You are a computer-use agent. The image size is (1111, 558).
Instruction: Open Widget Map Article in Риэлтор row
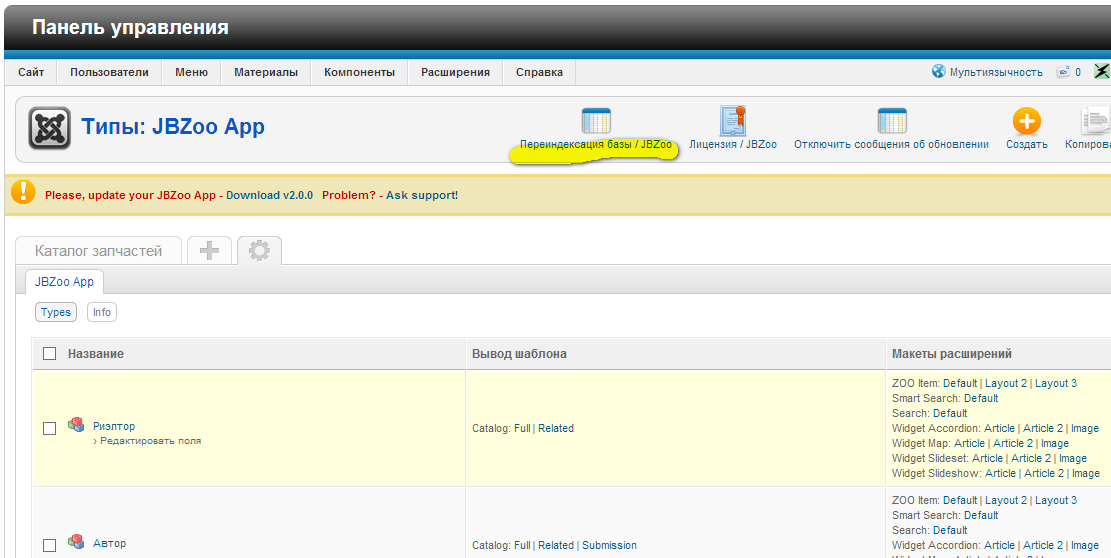click(x=969, y=443)
